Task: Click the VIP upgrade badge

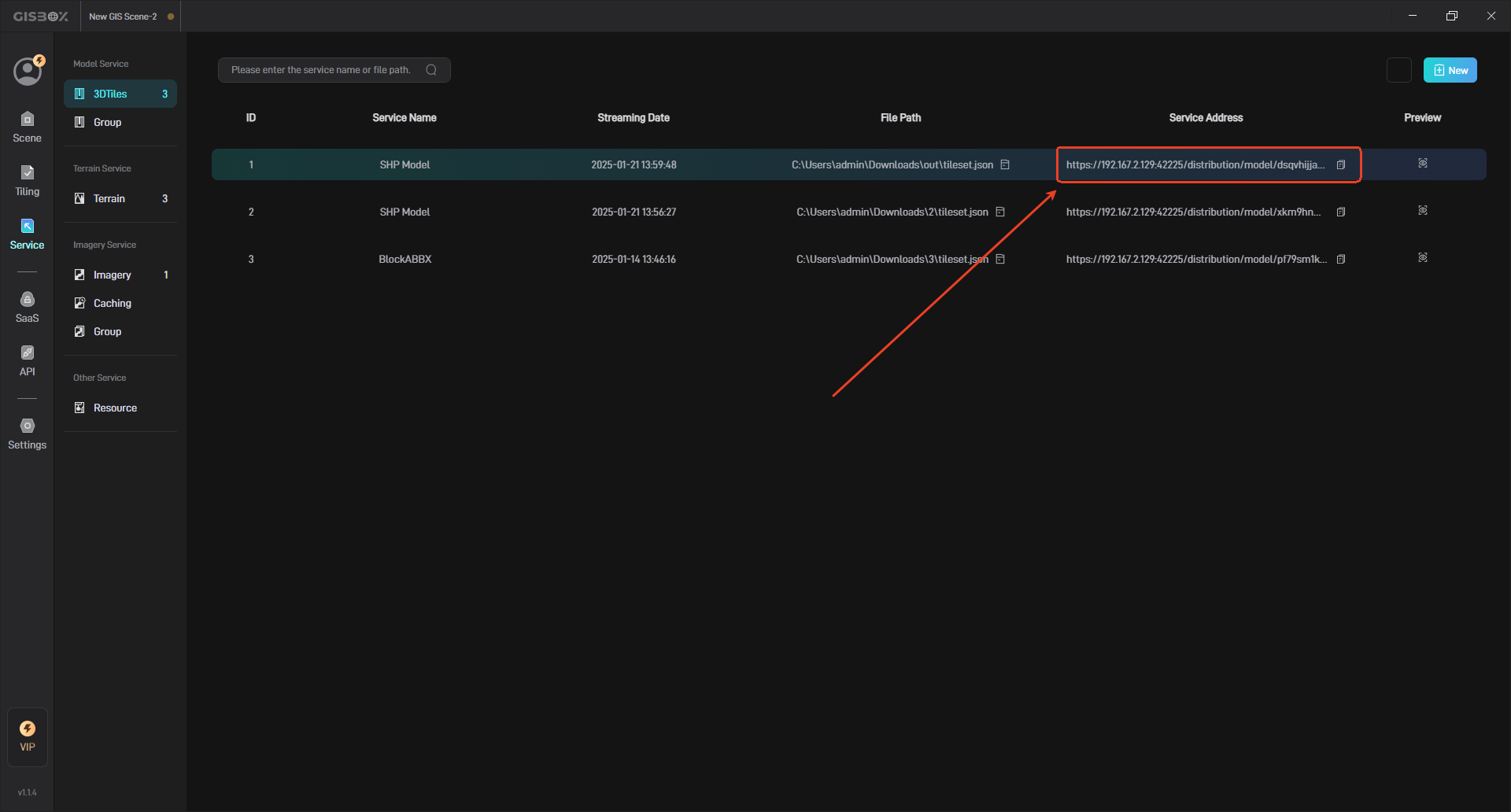Action: point(28,736)
